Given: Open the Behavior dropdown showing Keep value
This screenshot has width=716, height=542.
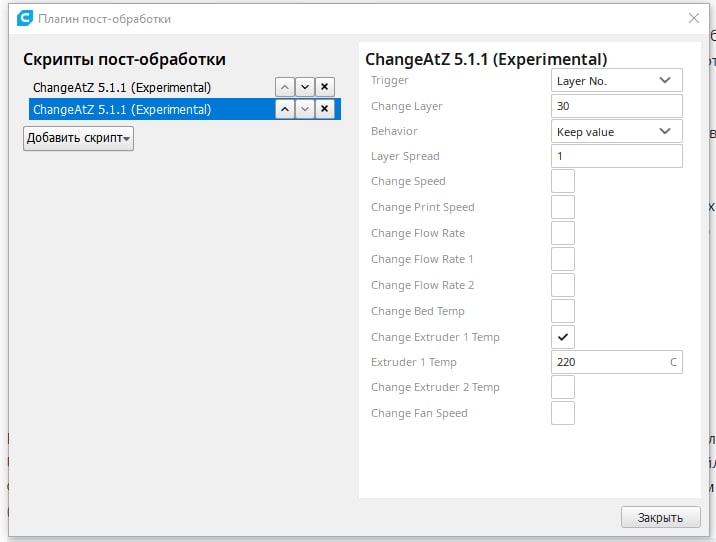Looking at the screenshot, I should [617, 132].
